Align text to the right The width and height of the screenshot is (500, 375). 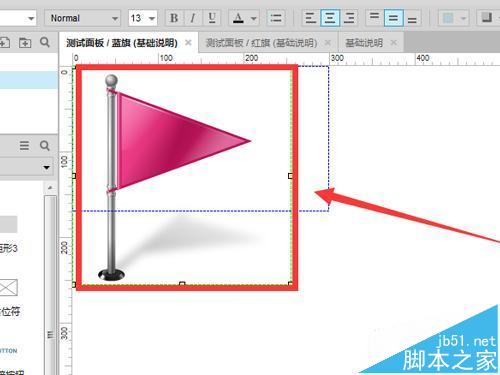tap(349, 18)
